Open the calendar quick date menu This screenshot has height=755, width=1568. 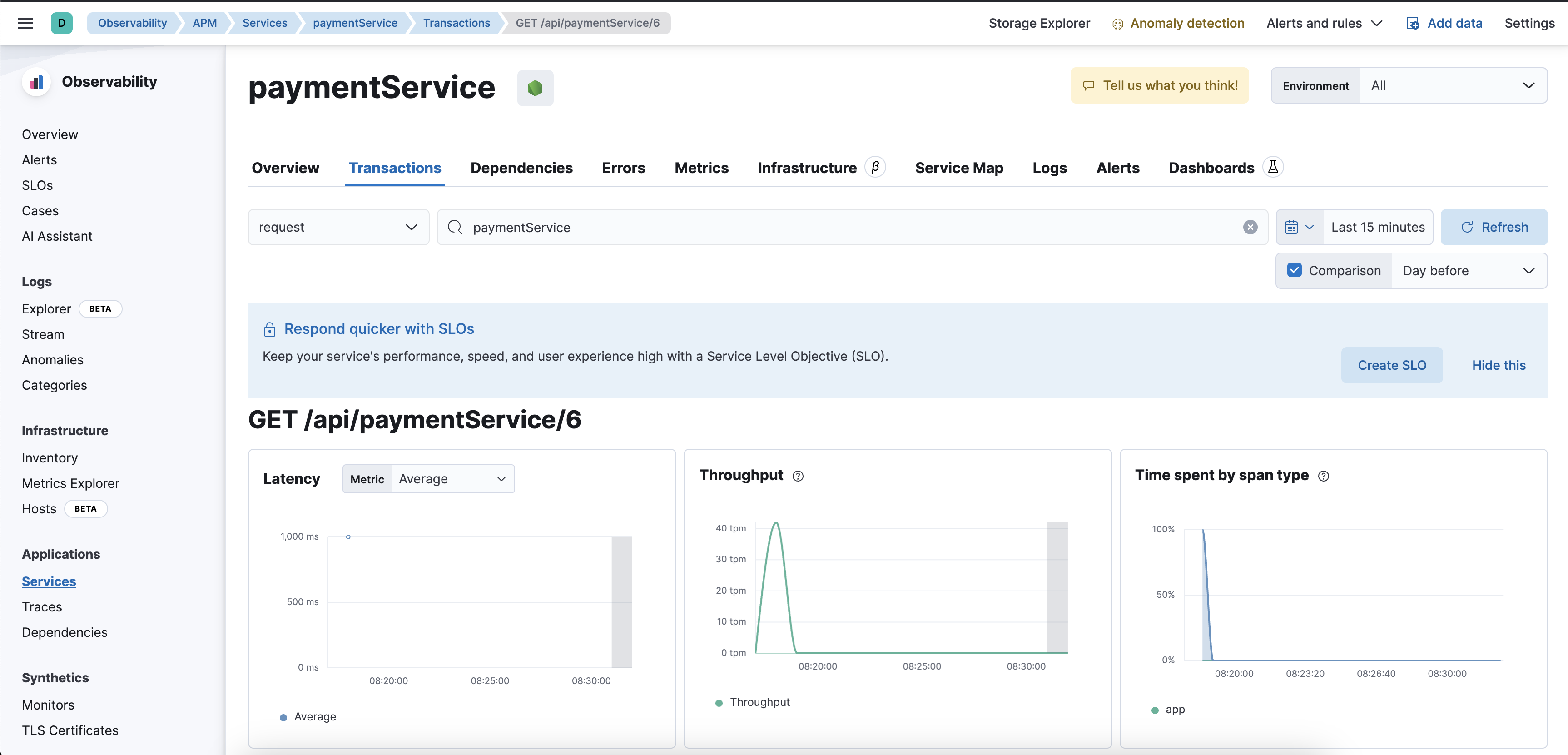[x=1300, y=227]
